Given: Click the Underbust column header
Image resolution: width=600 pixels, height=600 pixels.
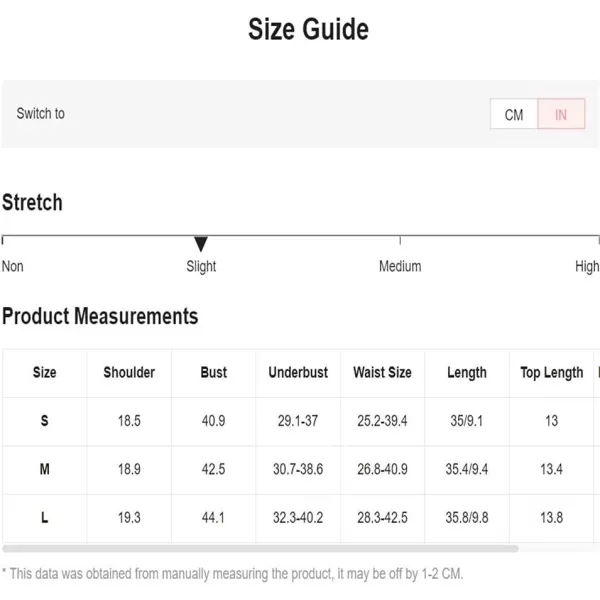Looking at the screenshot, I should pos(298,372).
